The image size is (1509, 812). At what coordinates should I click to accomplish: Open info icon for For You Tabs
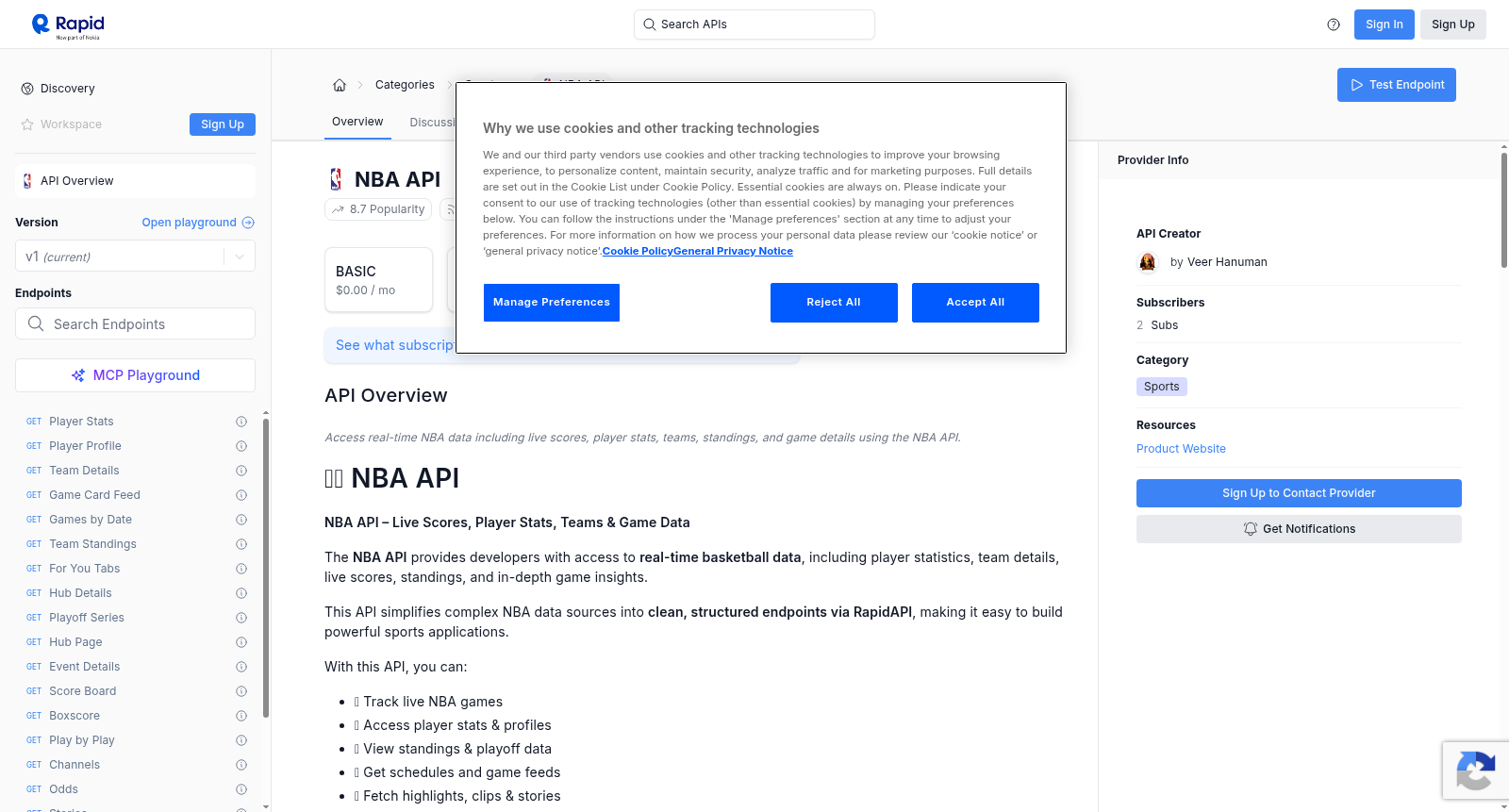tap(241, 569)
